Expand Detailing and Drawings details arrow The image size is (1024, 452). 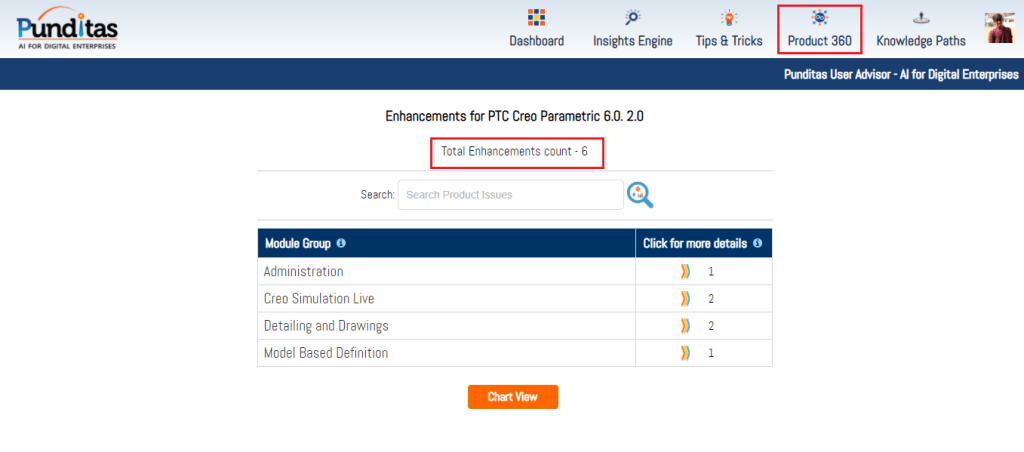pos(686,326)
